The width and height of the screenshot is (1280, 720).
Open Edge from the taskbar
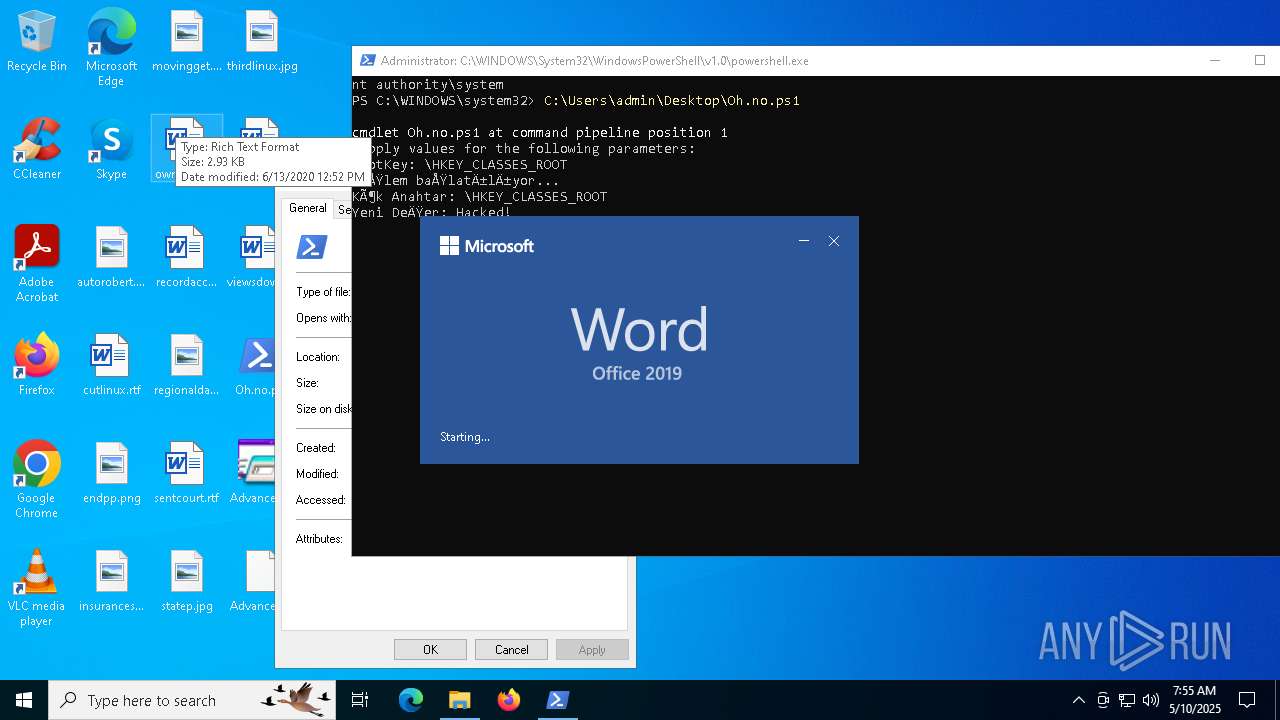(411, 700)
